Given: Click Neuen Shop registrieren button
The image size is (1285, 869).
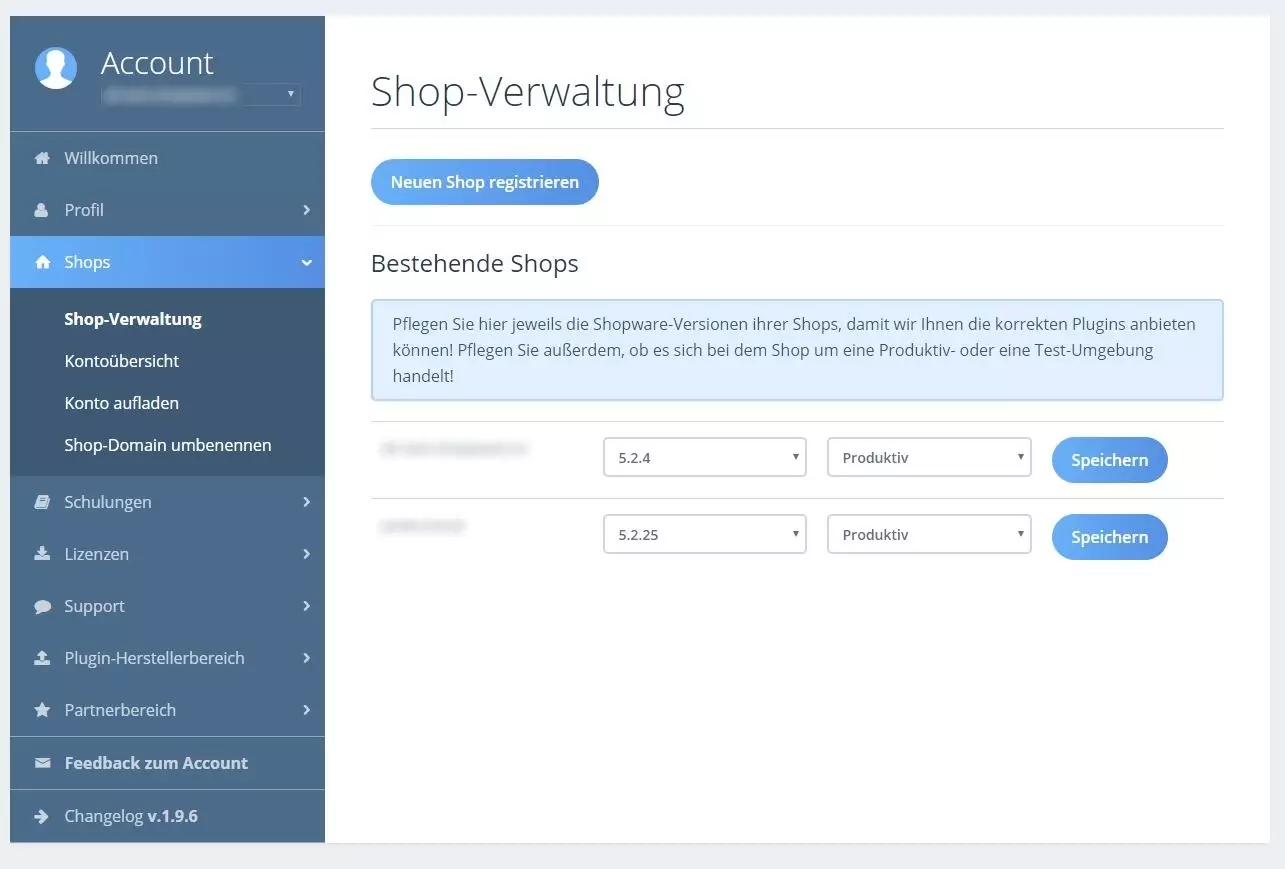Looking at the screenshot, I should [484, 182].
